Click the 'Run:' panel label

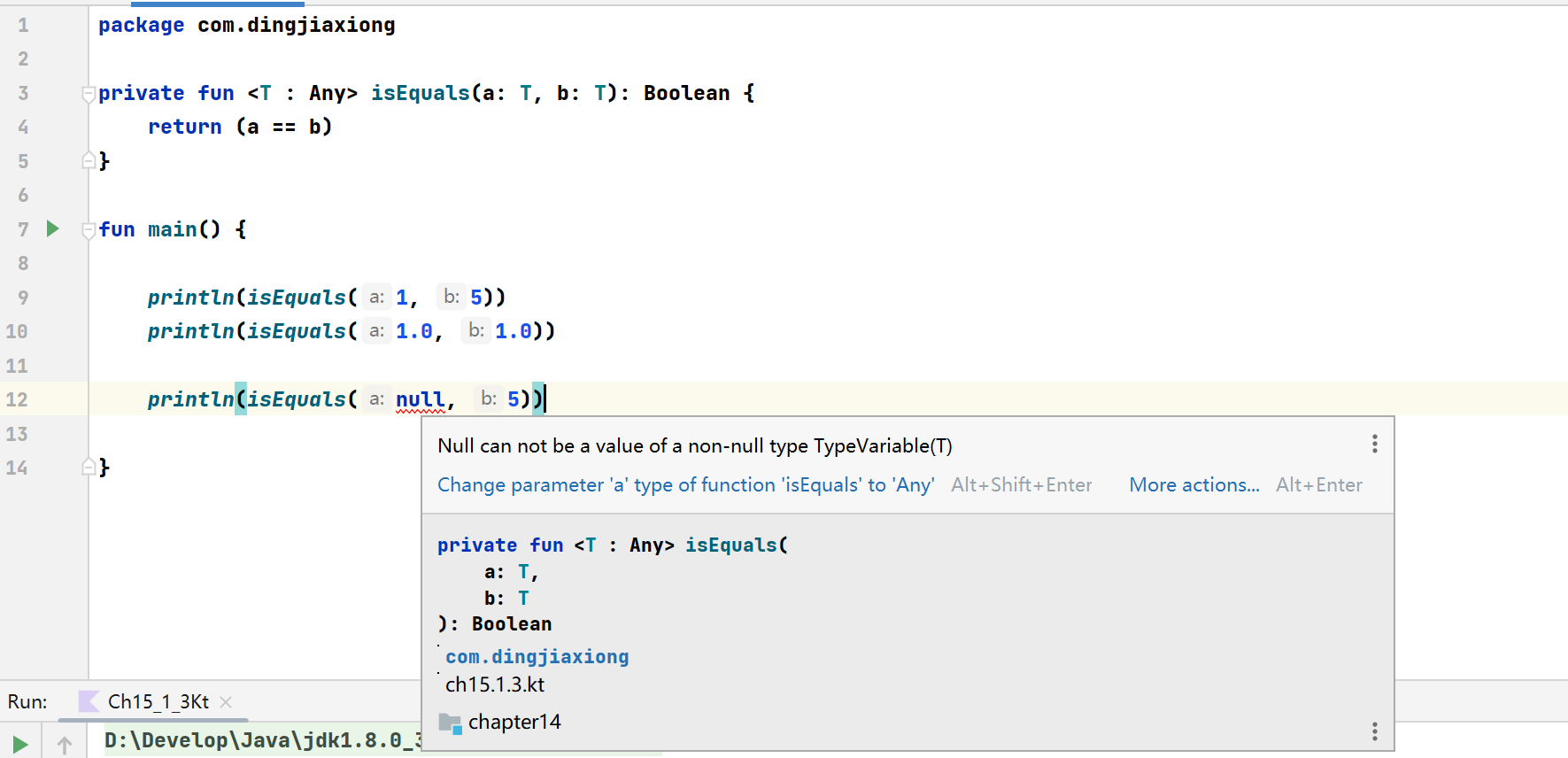point(27,702)
